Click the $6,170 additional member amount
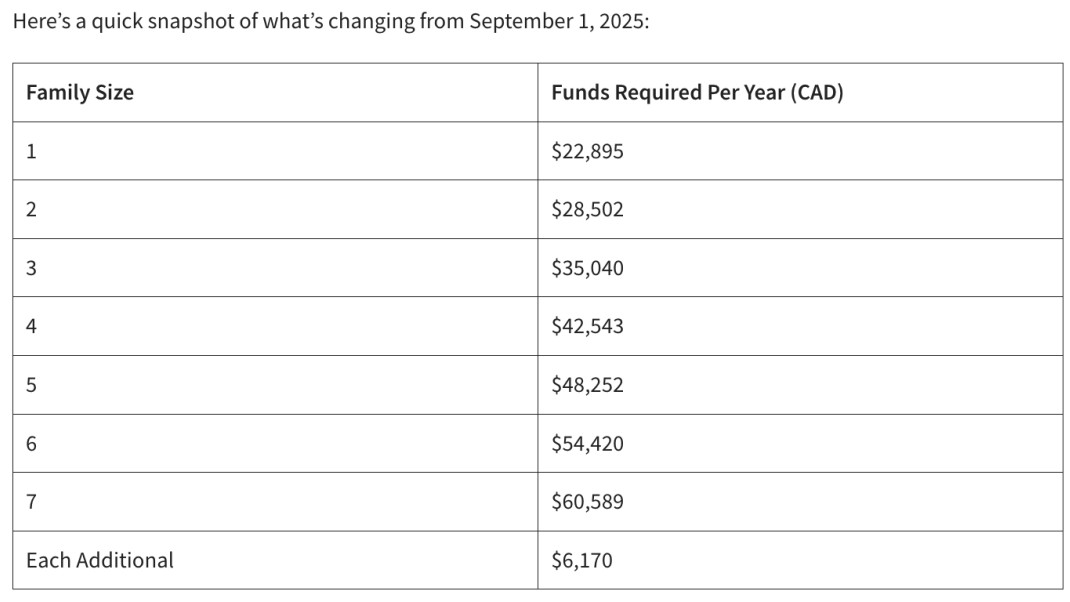The image size is (1070, 602). pos(582,560)
